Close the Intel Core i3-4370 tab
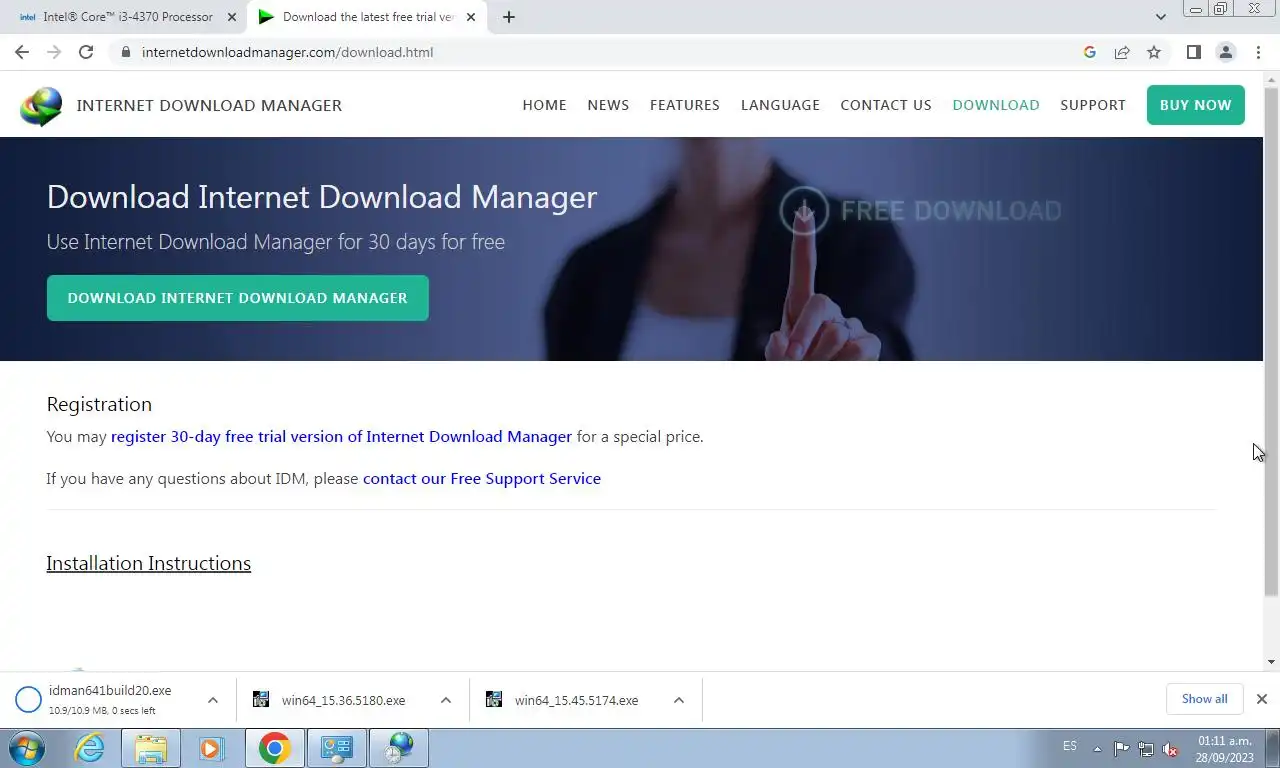The height and width of the screenshot is (768, 1280). pyautogui.click(x=232, y=17)
